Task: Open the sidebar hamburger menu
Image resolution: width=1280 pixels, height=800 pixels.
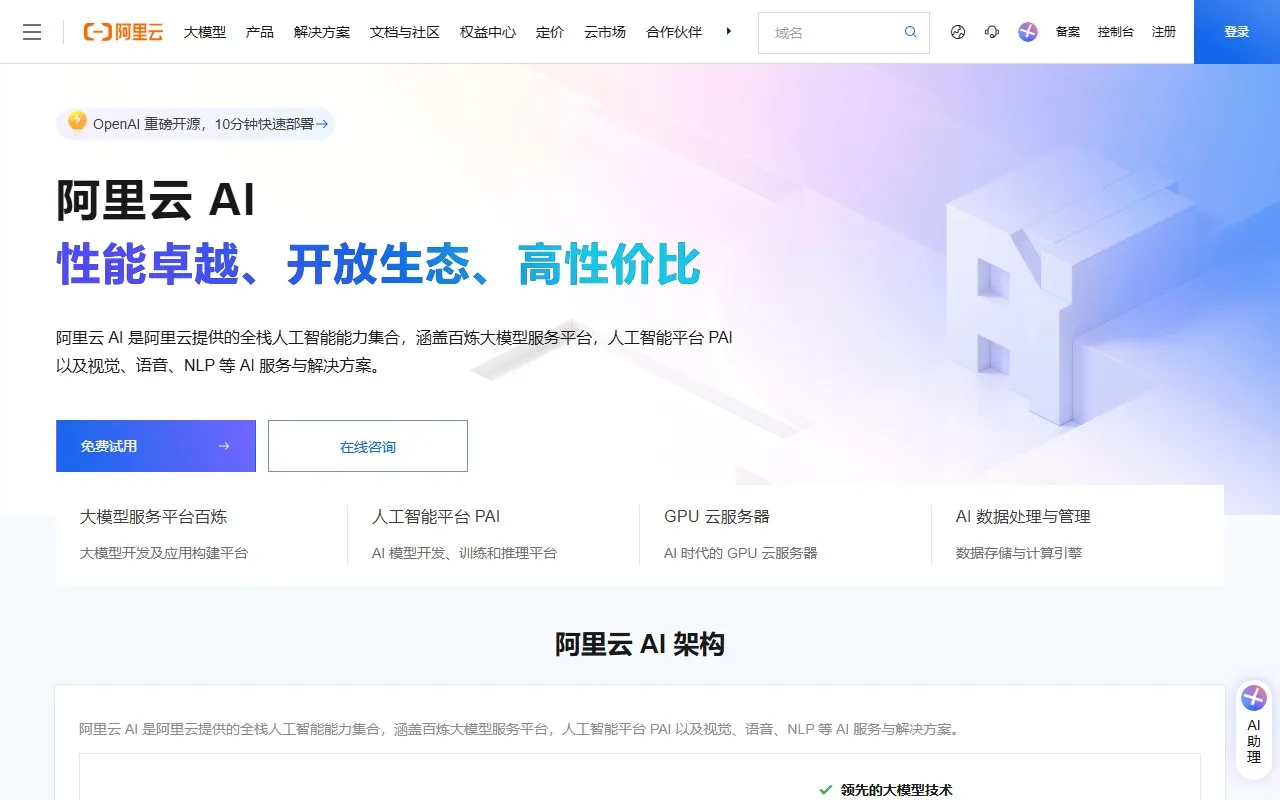Action: coord(32,31)
